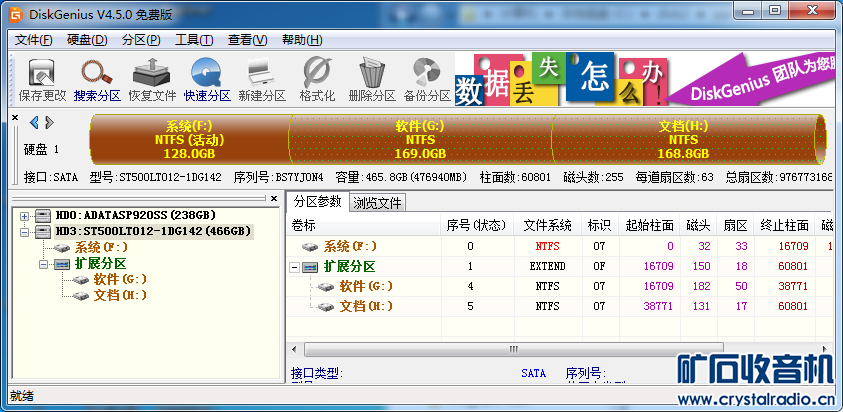Click the 起始柱面 column header
The height and width of the screenshot is (412, 843).
coord(649,225)
